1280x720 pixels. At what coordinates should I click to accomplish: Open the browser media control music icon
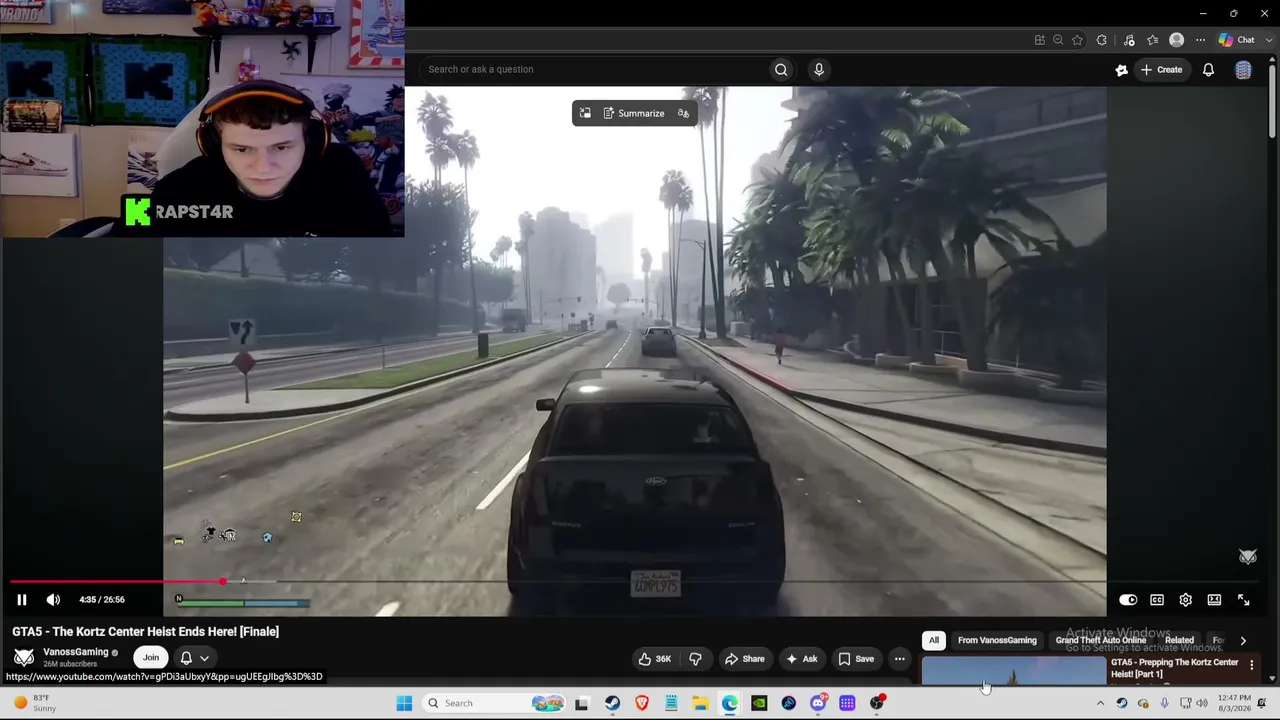(1129, 40)
